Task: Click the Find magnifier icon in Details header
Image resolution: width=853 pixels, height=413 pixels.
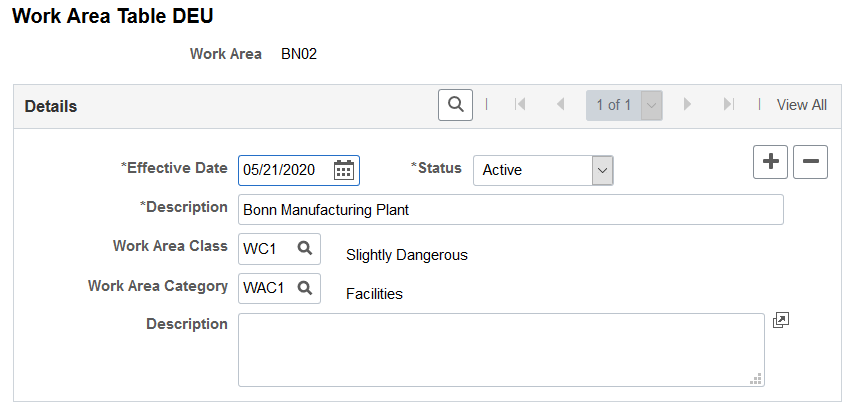Action: (x=455, y=105)
